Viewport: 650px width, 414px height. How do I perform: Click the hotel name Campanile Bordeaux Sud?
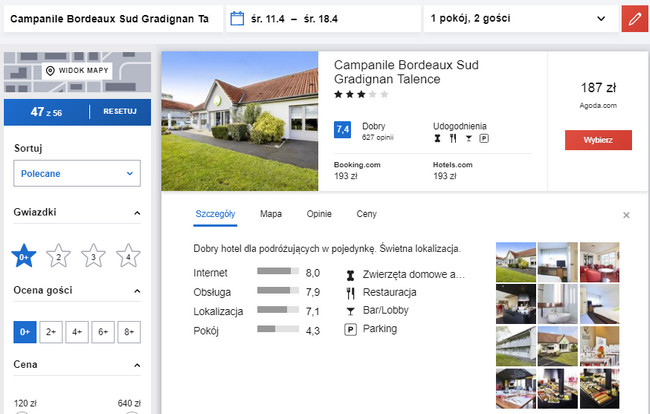pyautogui.click(x=406, y=72)
